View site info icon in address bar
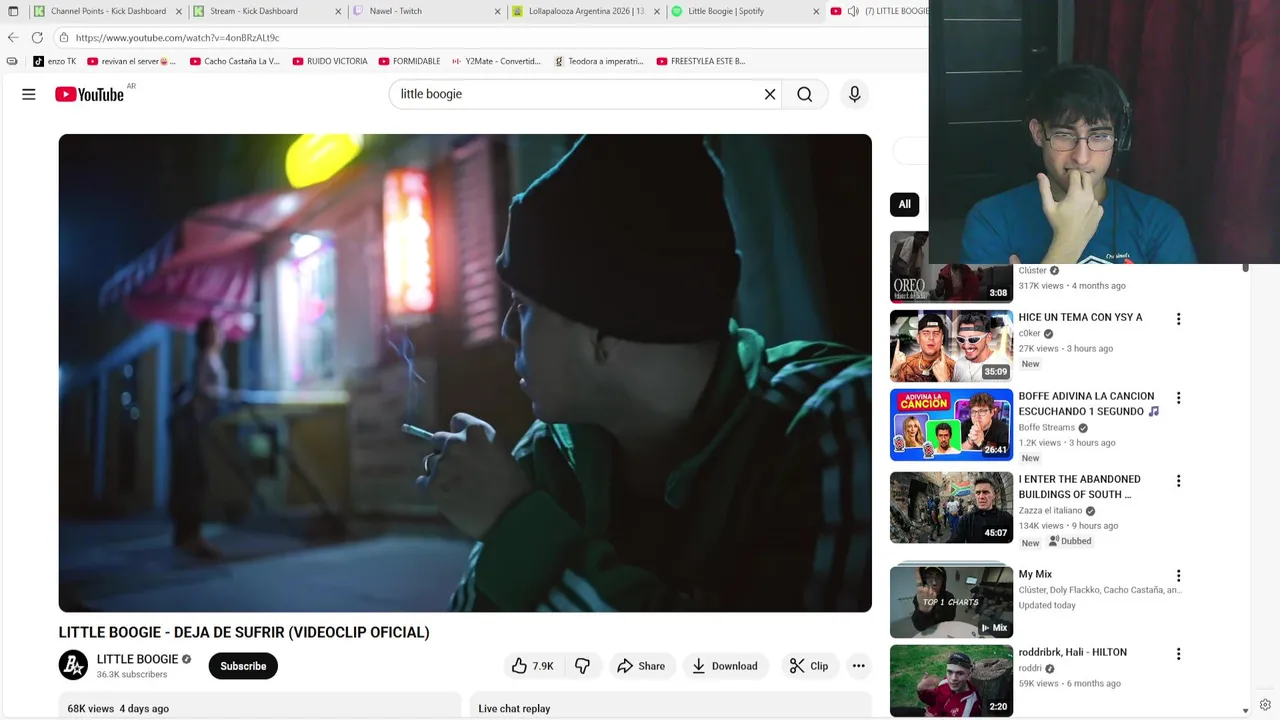Image resolution: width=1280 pixels, height=720 pixels. (x=63, y=37)
